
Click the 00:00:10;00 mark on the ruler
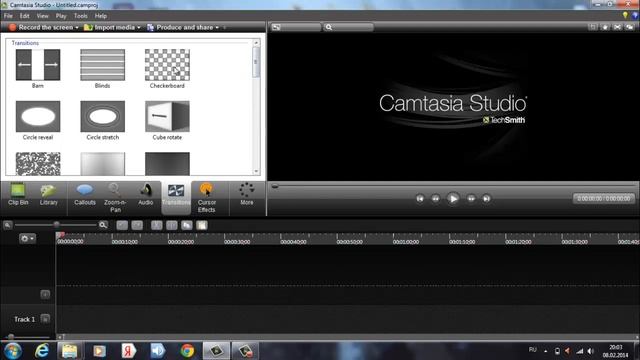point(124,242)
